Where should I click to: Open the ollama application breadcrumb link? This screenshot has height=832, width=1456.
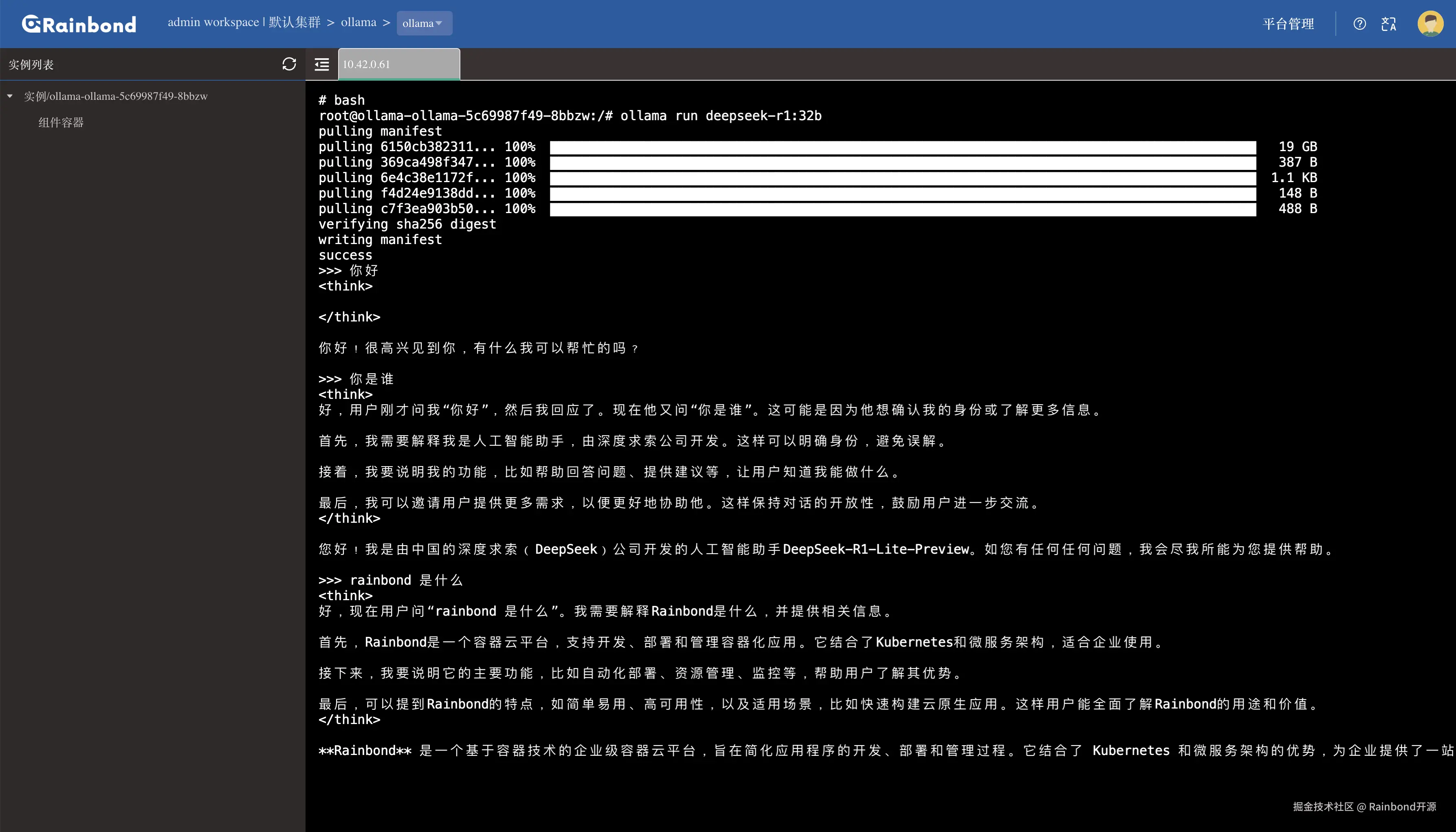pyautogui.click(x=358, y=22)
